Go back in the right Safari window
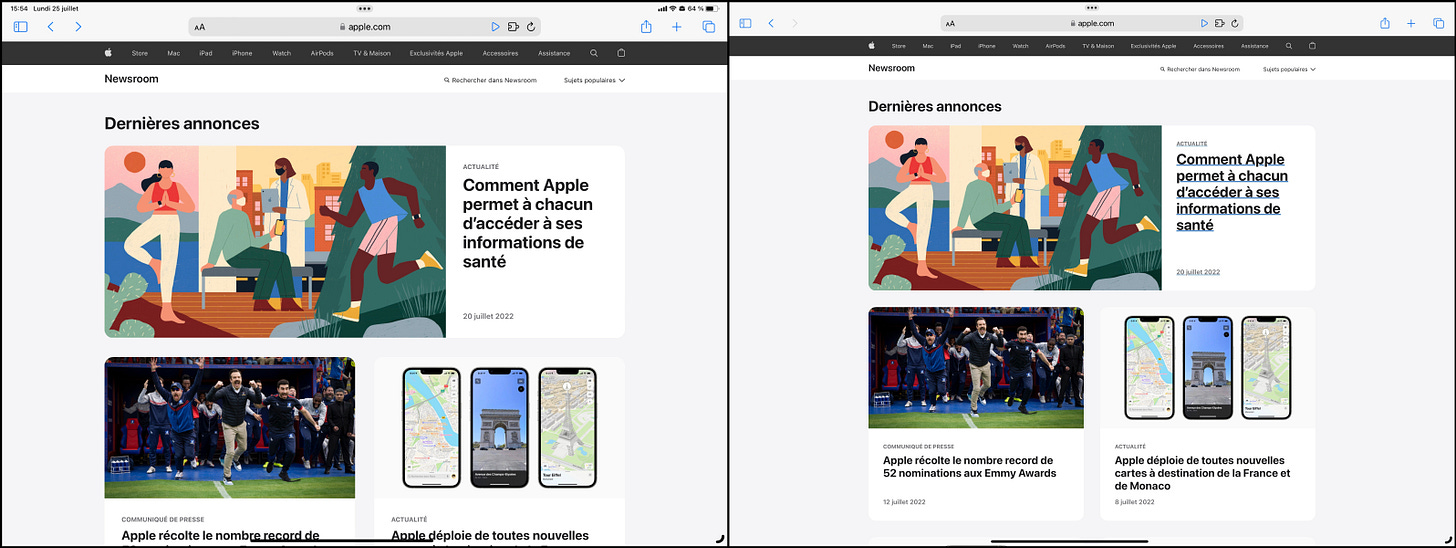Screen dimensions: 1456x548 771,23
